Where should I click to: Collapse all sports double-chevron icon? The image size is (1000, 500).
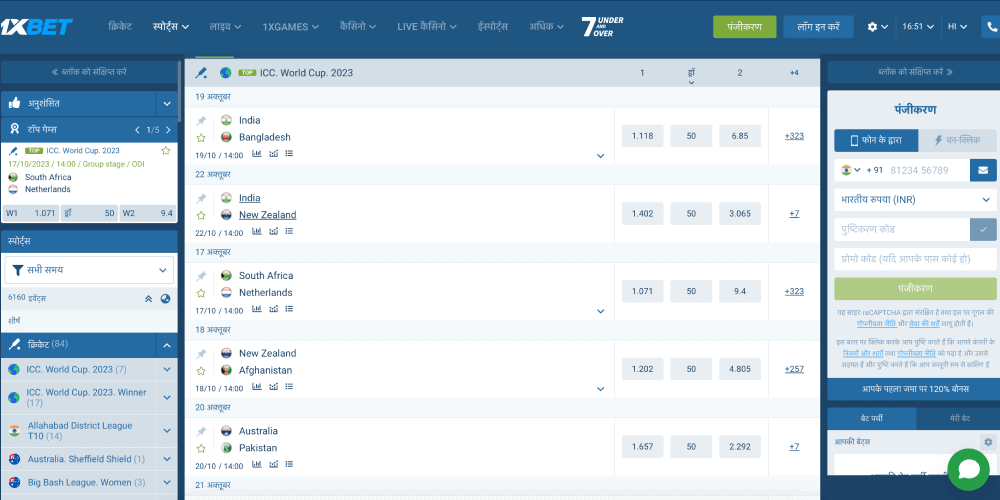148,298
